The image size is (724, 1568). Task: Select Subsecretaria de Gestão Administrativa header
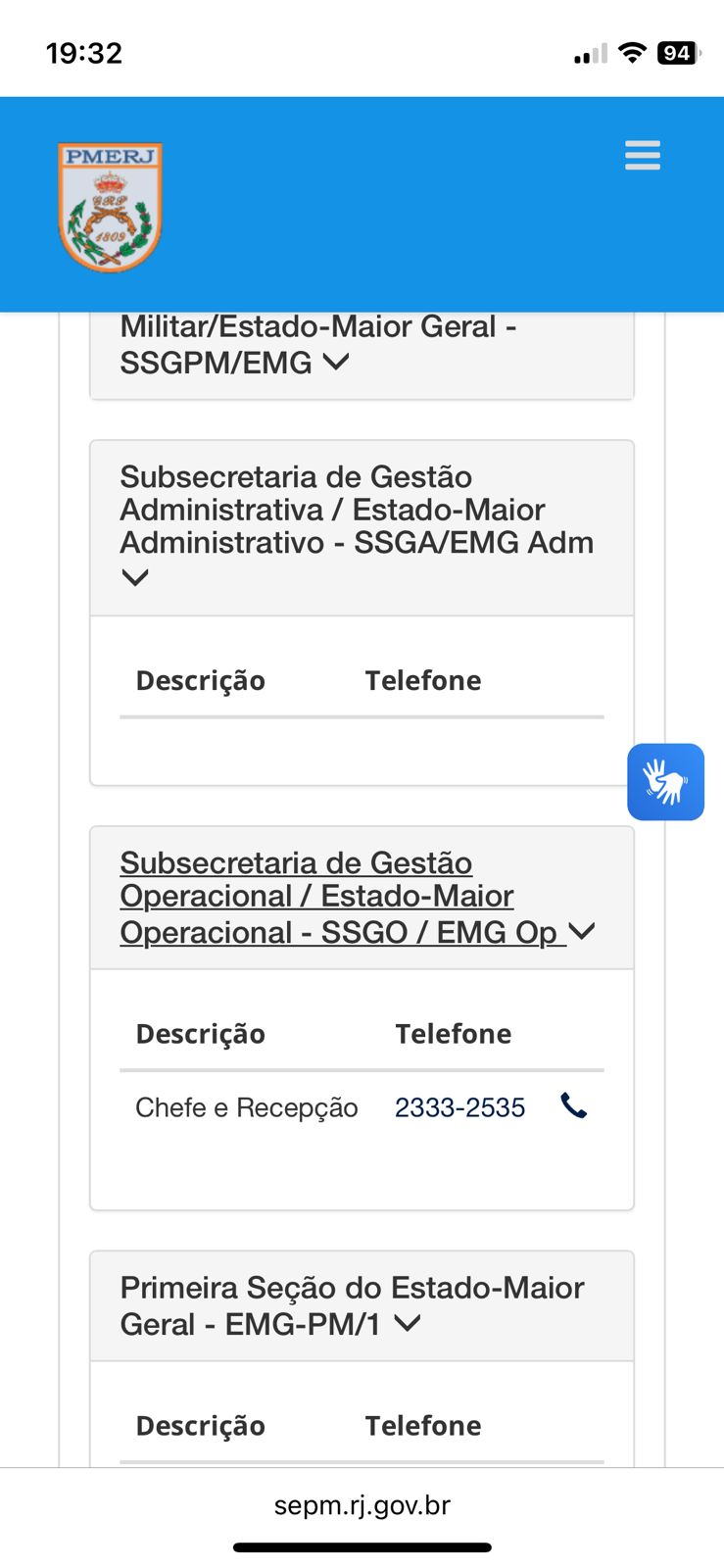[357, 510]
